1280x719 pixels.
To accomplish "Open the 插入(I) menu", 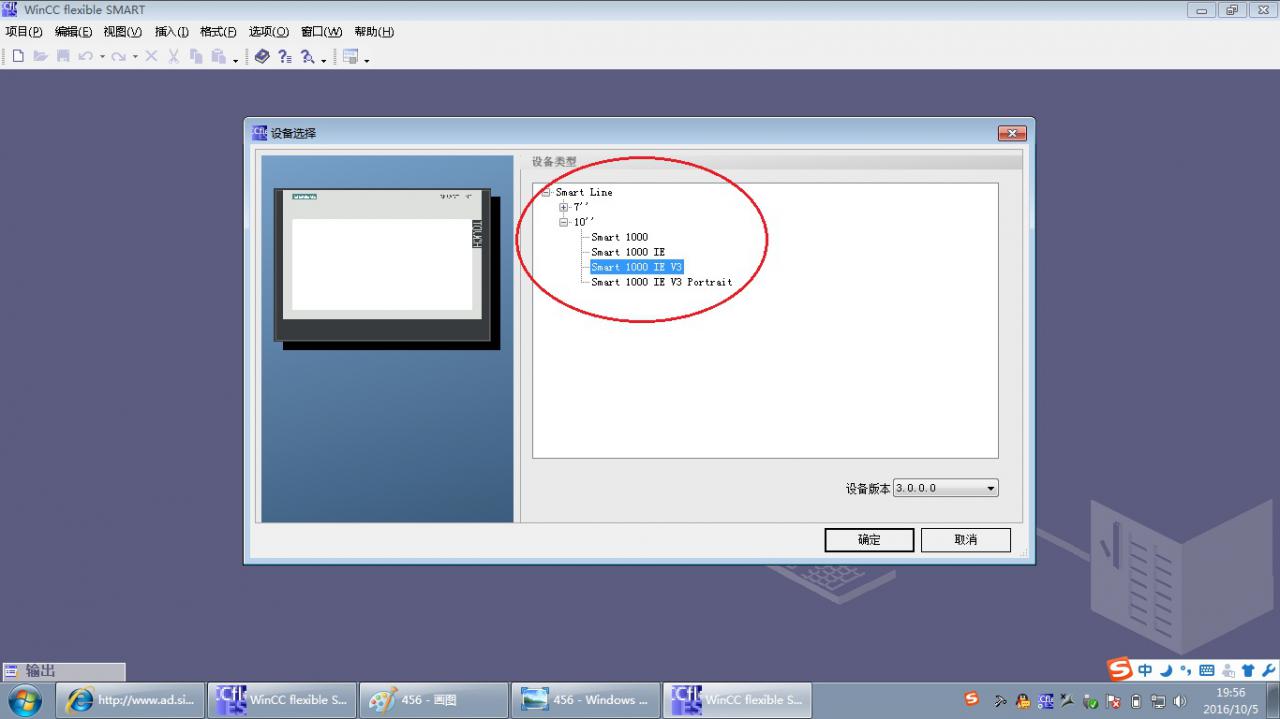I will (x=172, y=32).
